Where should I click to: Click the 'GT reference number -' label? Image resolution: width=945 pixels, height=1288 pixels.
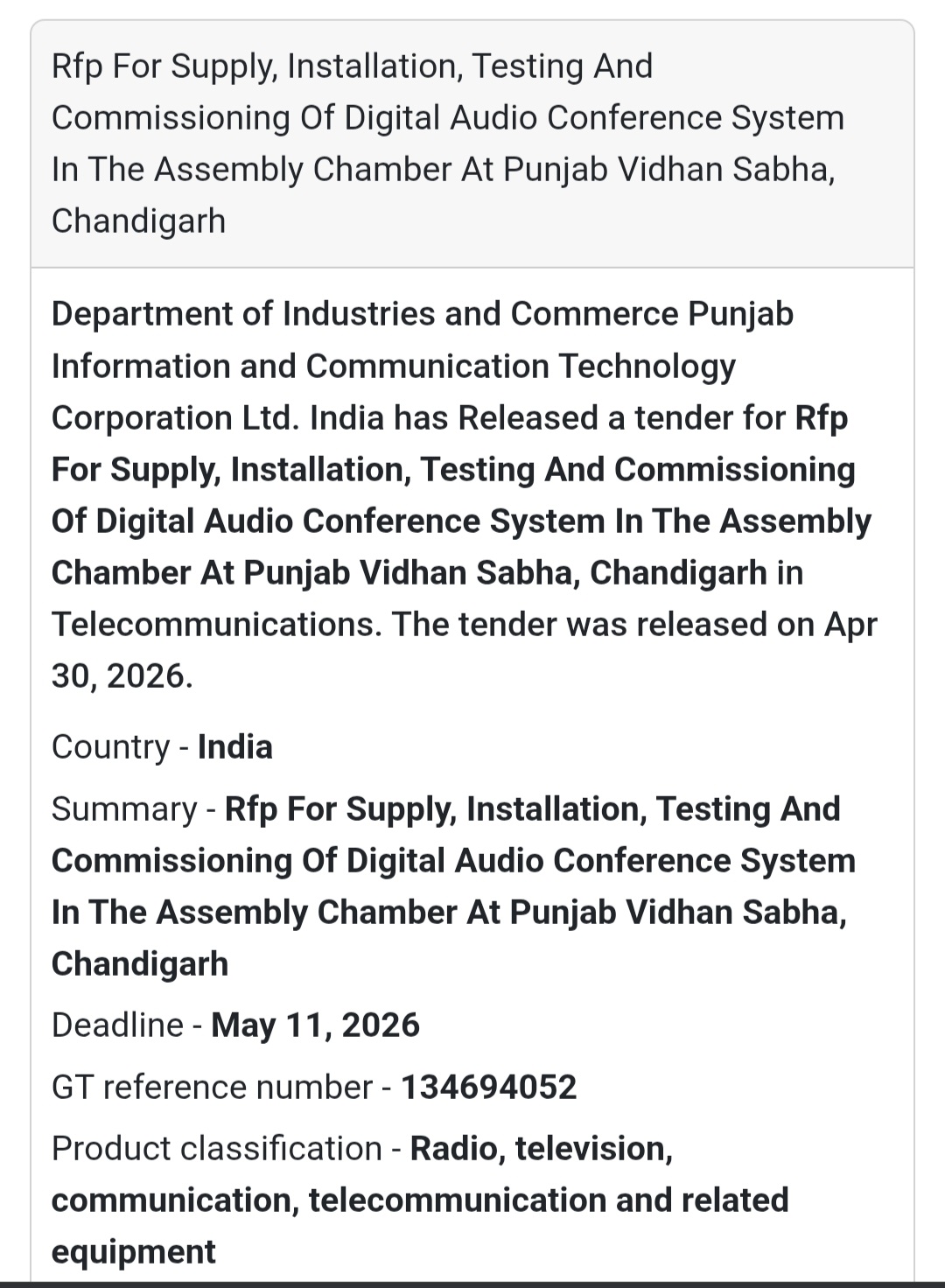click(222, 1088)
